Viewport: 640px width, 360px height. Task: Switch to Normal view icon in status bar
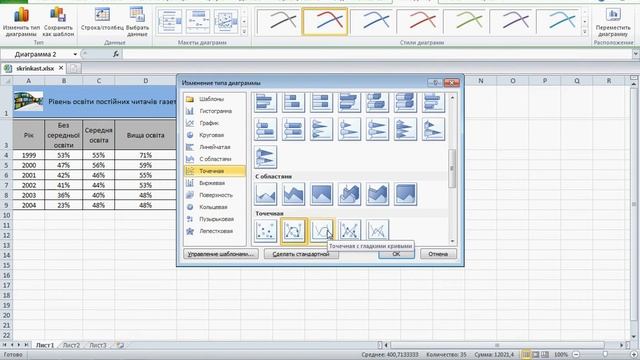[527, 355]
